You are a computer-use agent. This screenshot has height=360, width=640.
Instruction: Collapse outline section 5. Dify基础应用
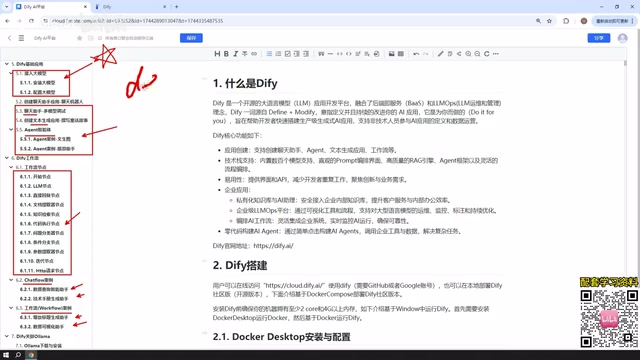[x=7, y=64]
